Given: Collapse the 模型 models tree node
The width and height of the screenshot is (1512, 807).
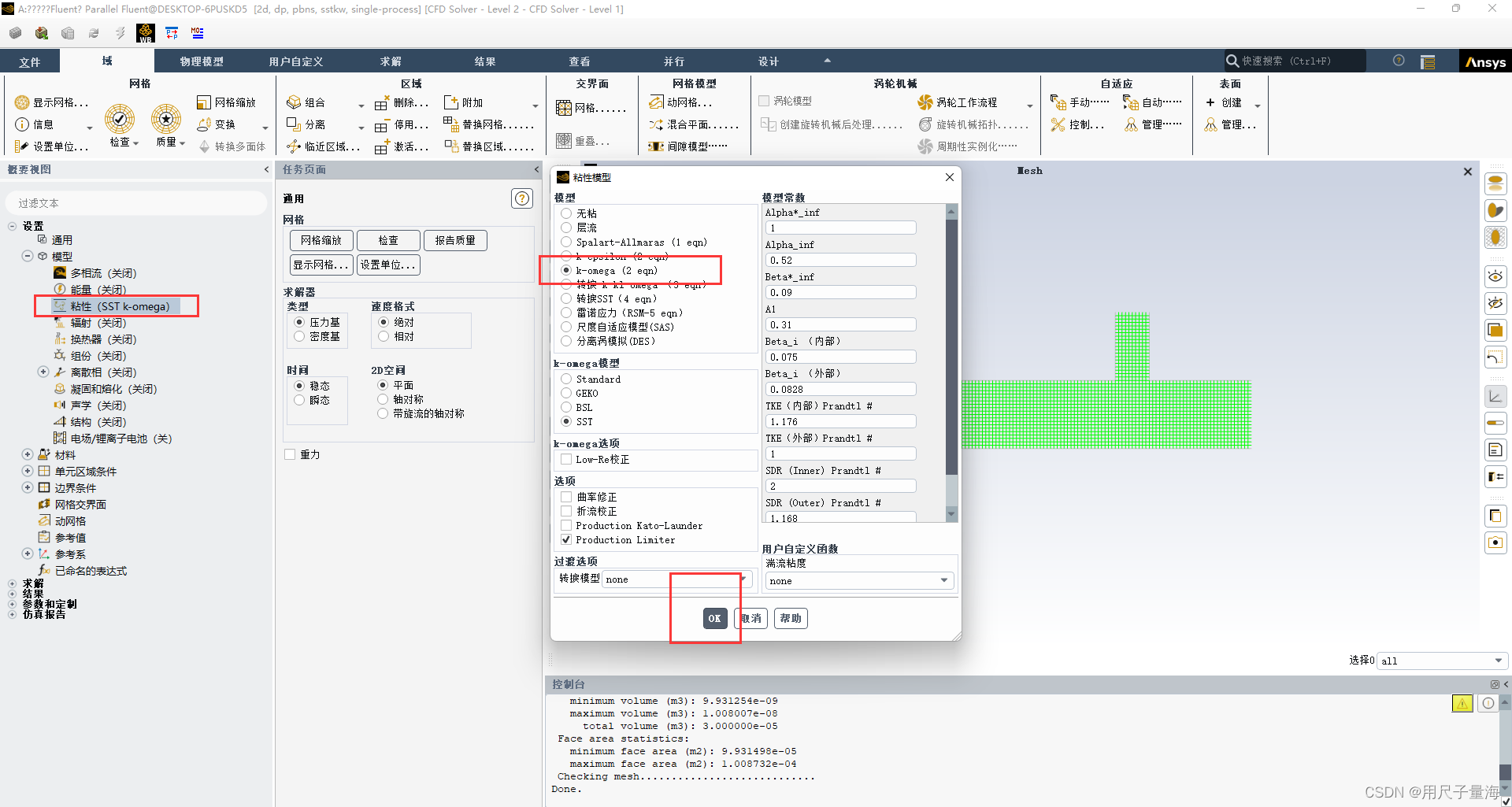Looking at the screenshot, I should click(x=28, y=256).
